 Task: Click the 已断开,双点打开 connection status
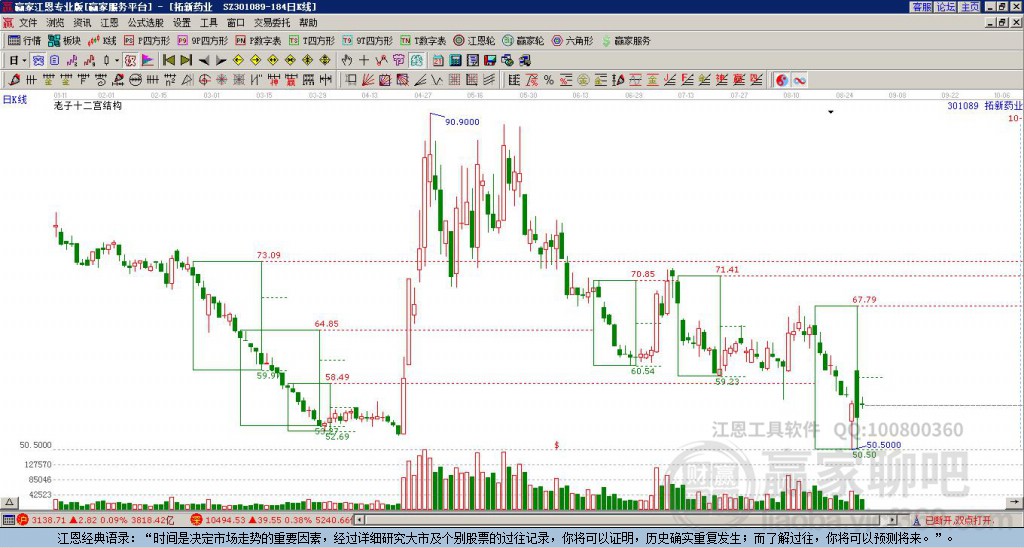(x=958, y=521)
